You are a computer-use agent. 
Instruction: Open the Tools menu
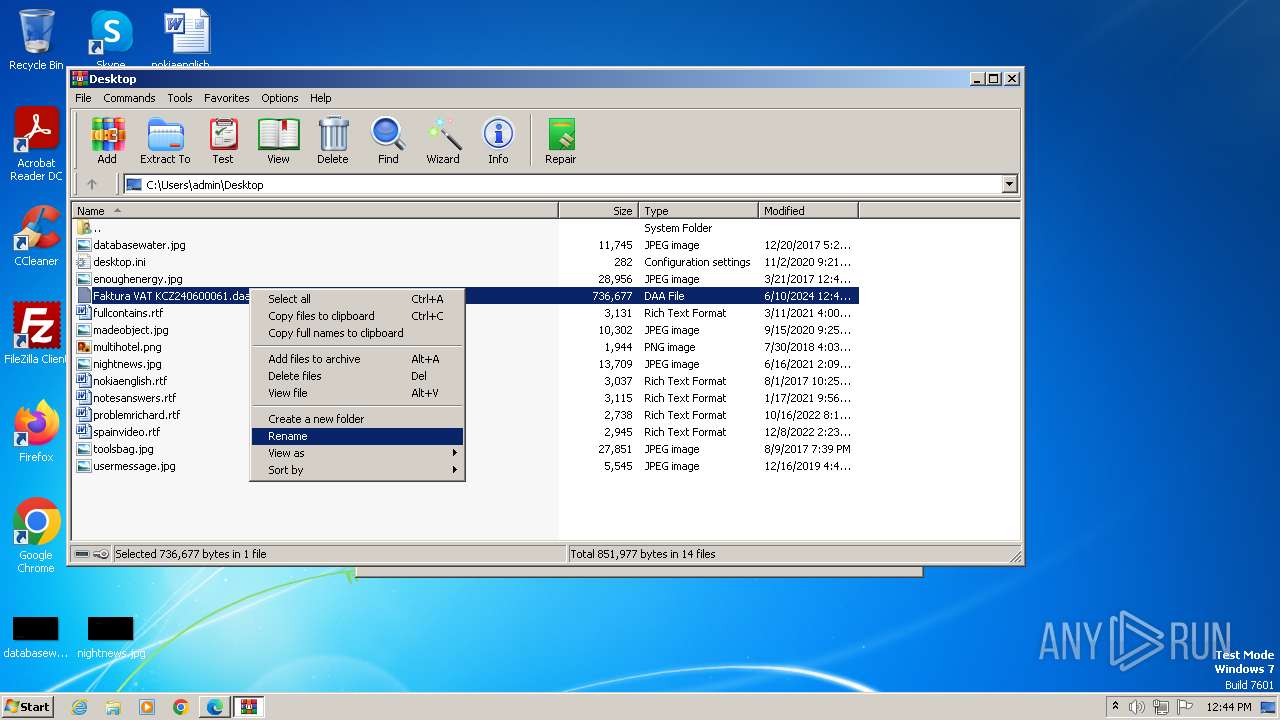[x=180, y=98]
